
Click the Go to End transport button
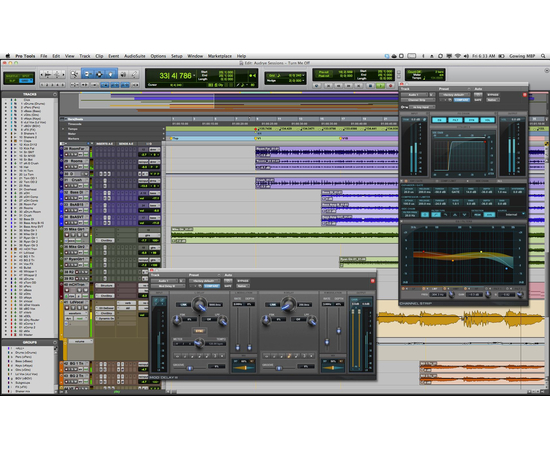(x=358, y=86)
